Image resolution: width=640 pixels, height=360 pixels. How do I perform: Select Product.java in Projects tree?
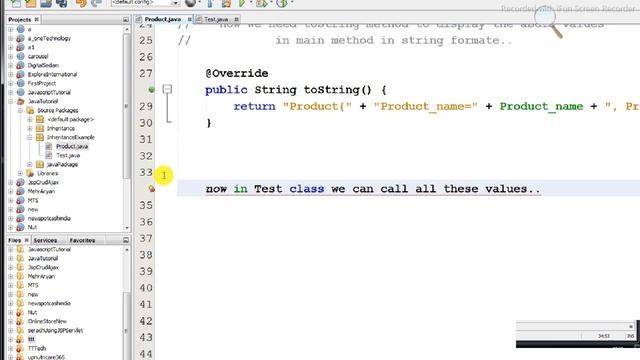tap(72, 146)
